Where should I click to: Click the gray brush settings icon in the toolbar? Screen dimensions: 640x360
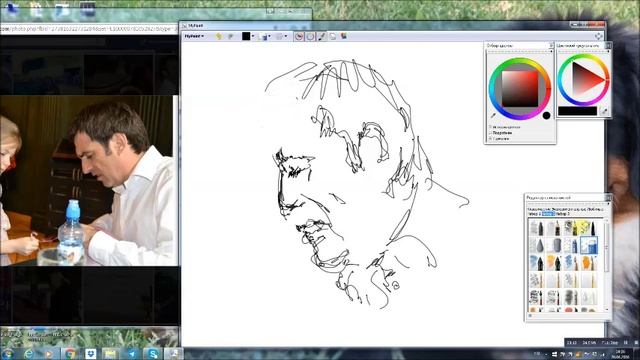click(x=280, y=37)
